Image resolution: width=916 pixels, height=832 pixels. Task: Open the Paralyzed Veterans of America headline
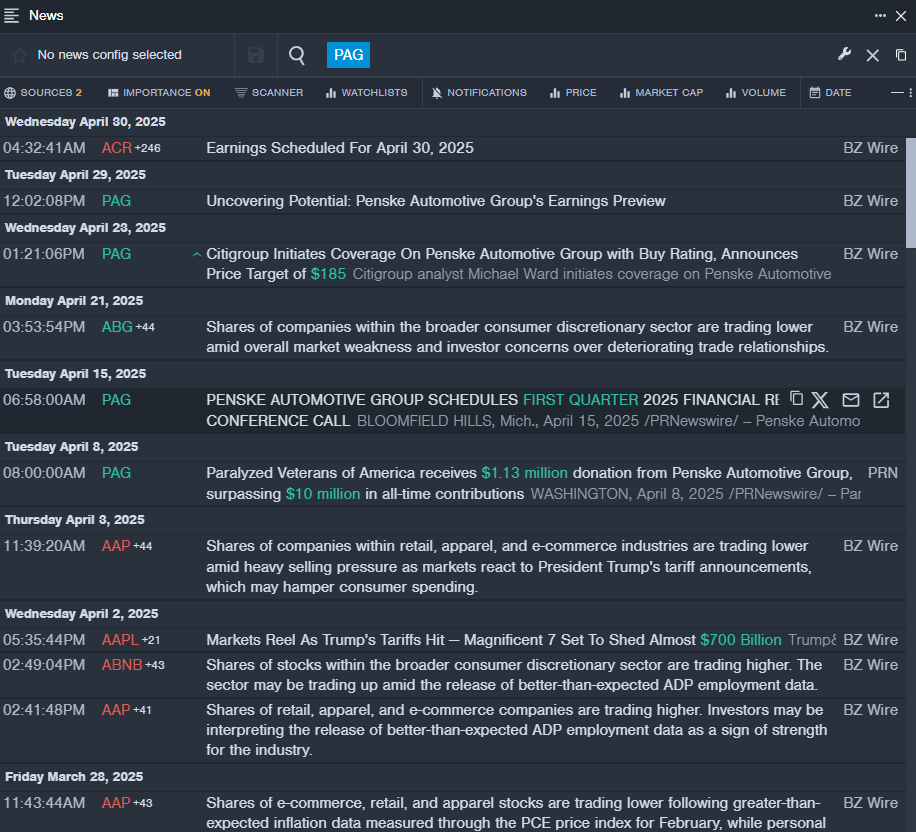pyautogui.click(x=529, y=483)
